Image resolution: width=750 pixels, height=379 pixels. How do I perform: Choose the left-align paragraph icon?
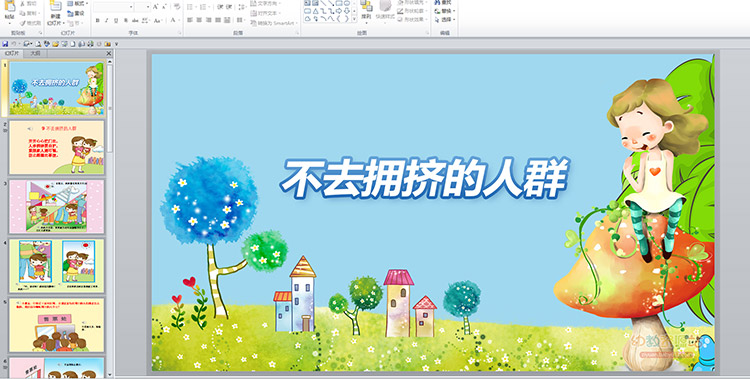[189, 20]
